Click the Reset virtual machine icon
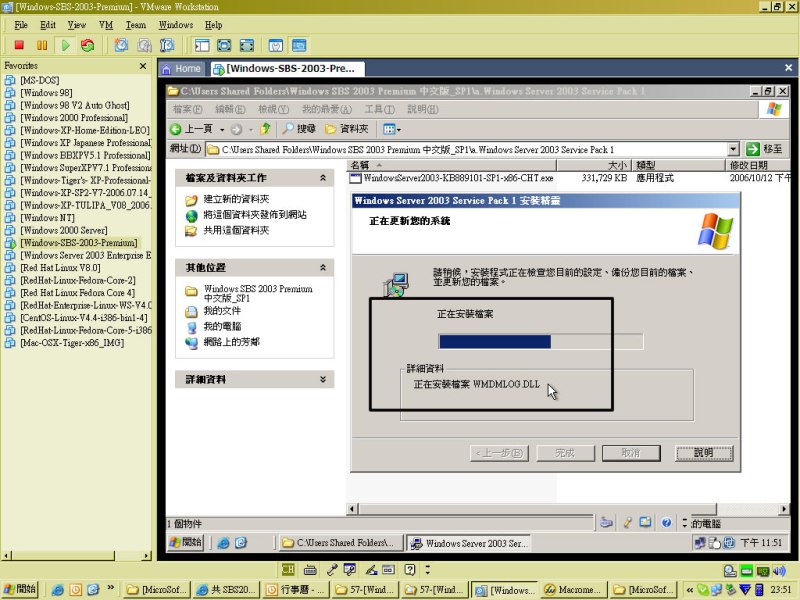 pyautogui.click(x=88, y=45)
